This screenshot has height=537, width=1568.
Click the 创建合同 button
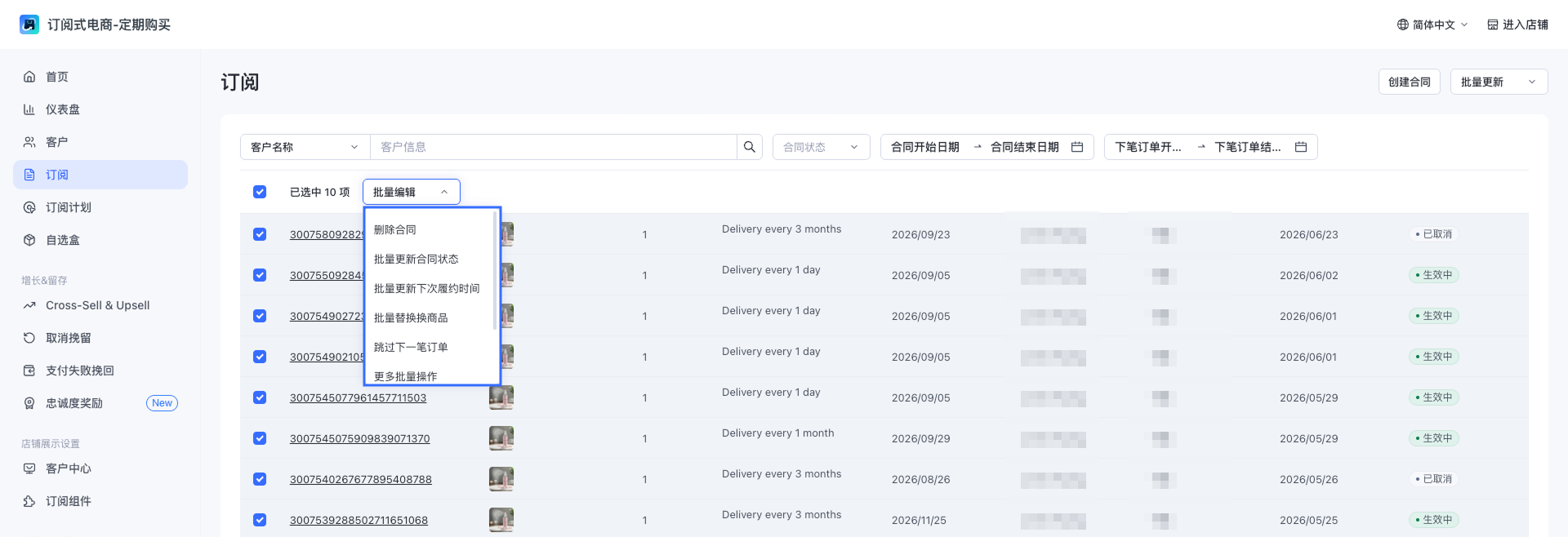(1410, 82)
